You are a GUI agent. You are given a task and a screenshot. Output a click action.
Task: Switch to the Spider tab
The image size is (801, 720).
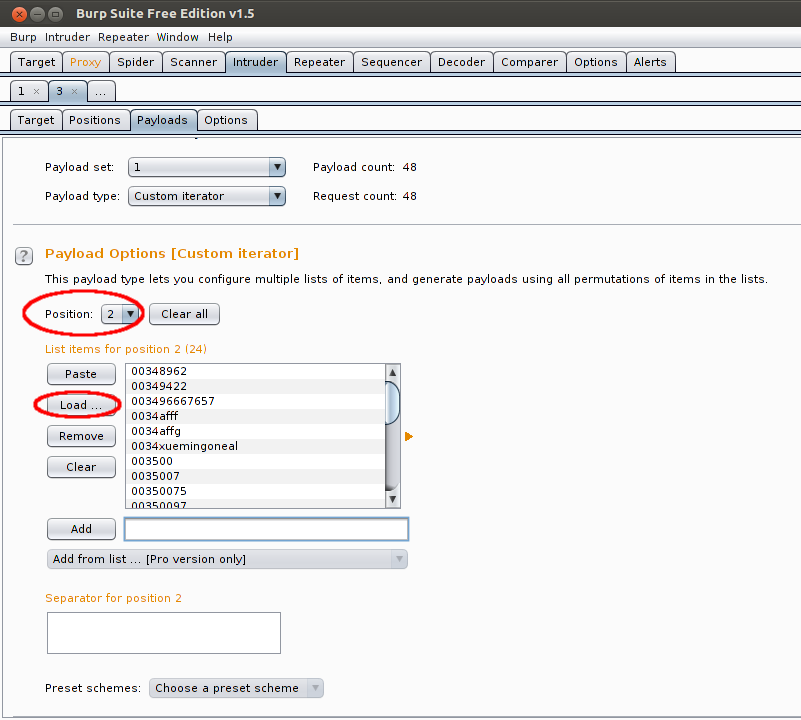[135, 62]
